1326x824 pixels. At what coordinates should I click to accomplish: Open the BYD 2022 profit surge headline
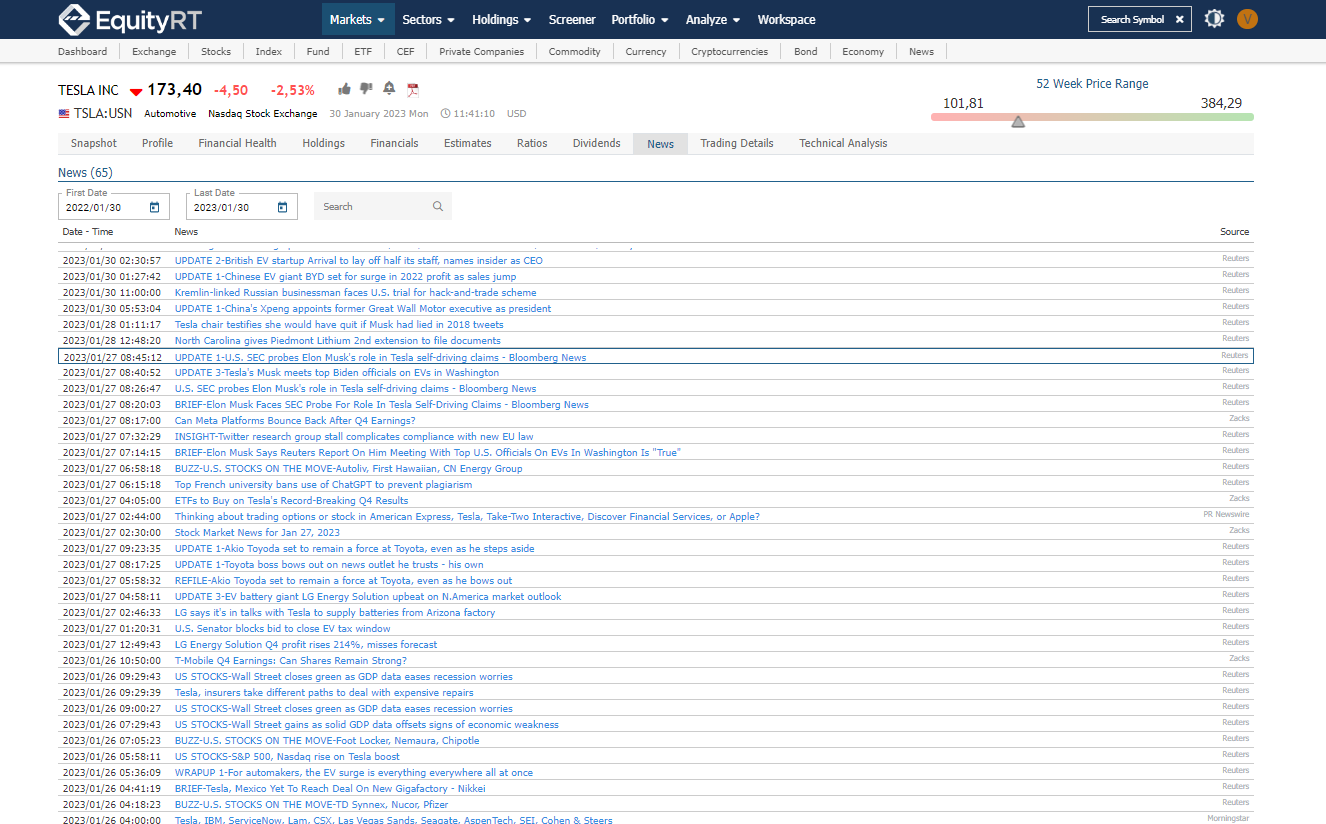(345, 277)
